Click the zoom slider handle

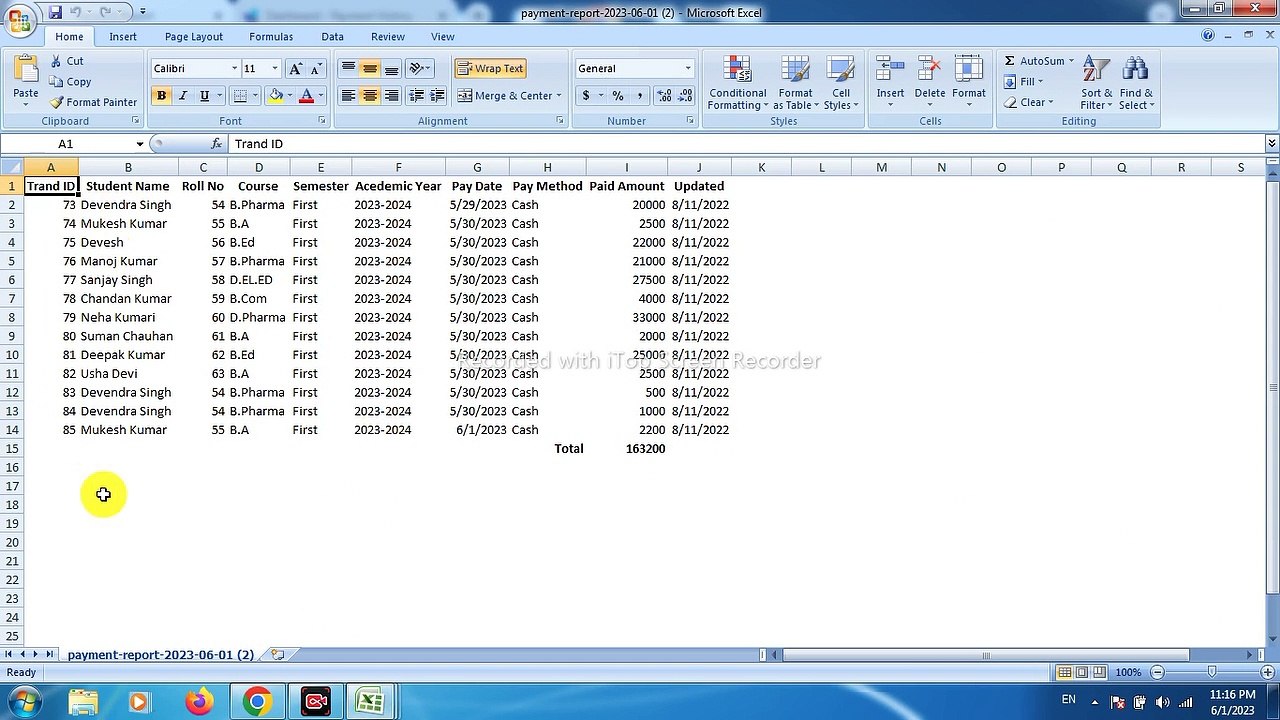click(1212, 673)
